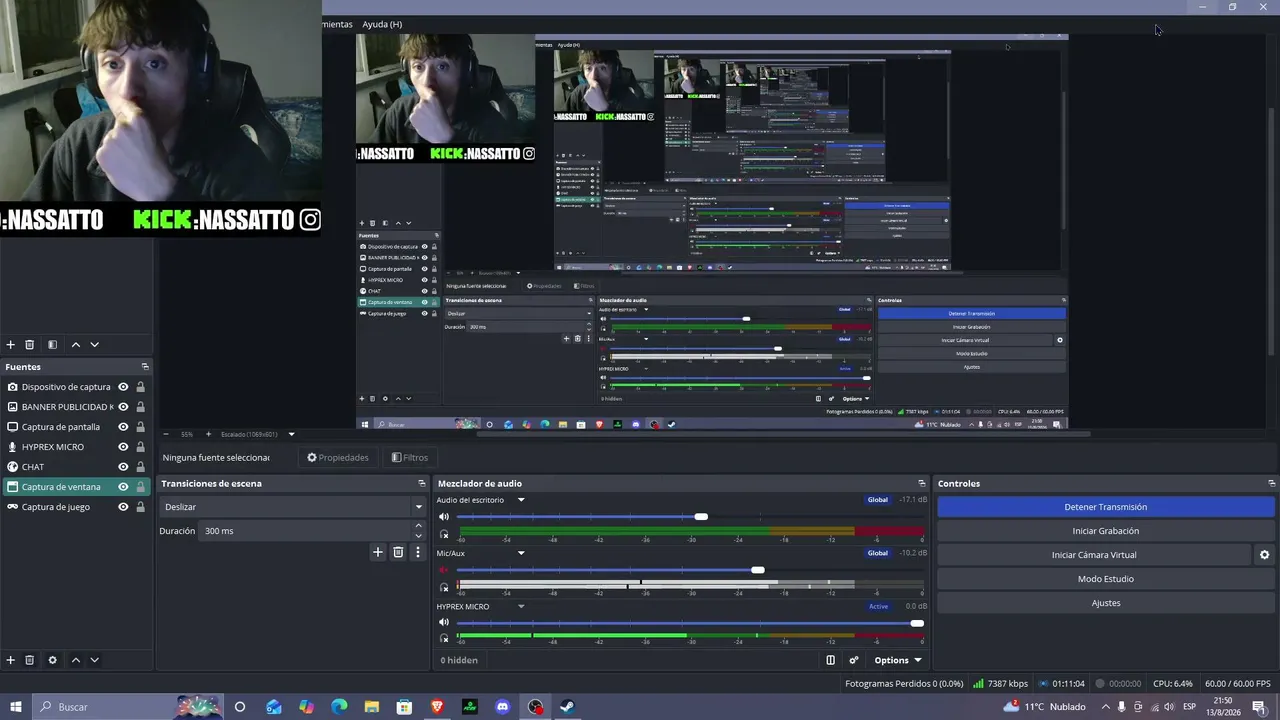Open the Filtros button
This screenshot has height=720, width=1280.
click(410, 458)
